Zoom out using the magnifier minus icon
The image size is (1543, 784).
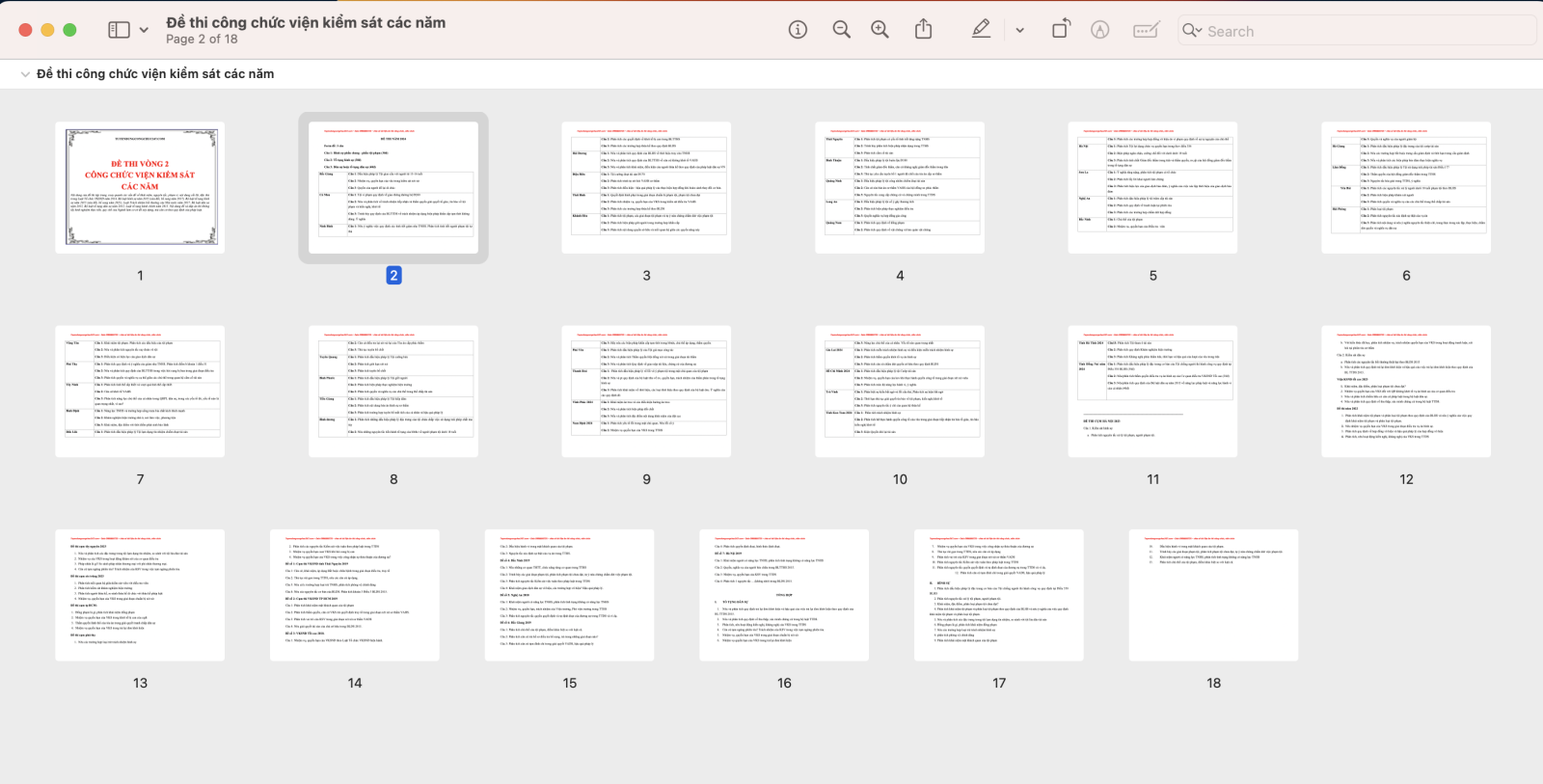[x=841, y=30]
